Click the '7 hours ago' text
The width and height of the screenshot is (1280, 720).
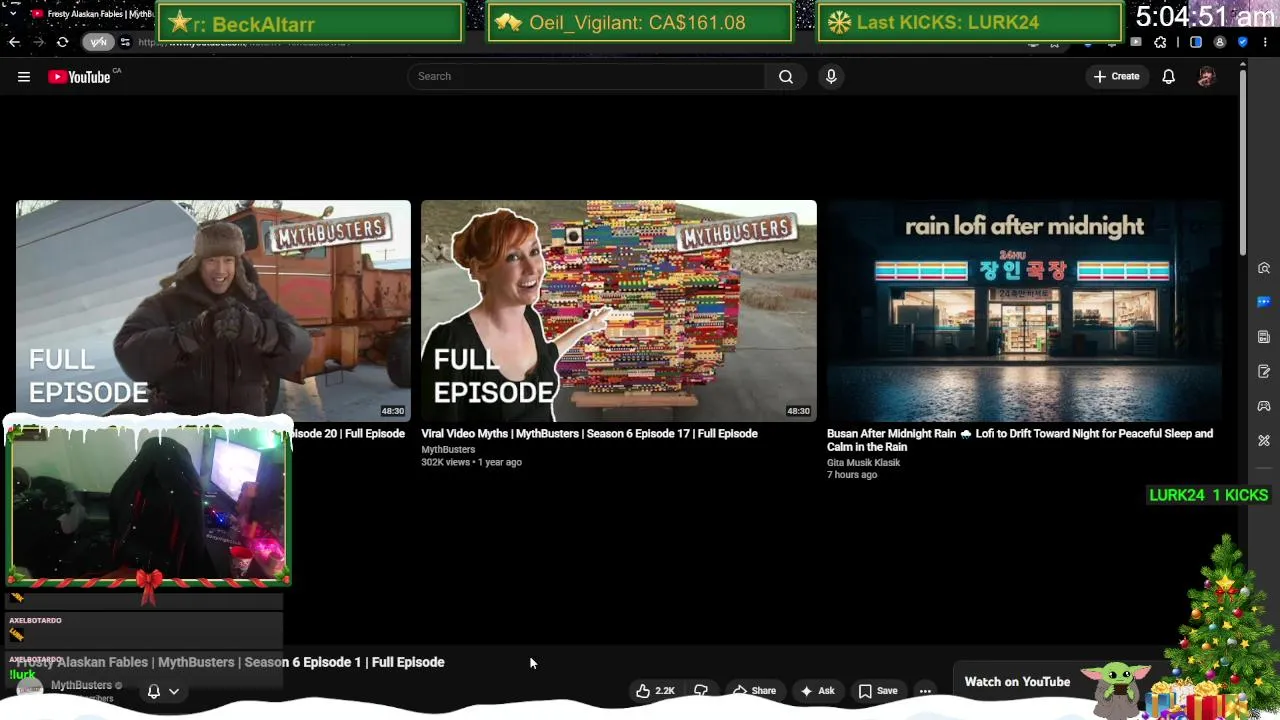coord(852,475)
